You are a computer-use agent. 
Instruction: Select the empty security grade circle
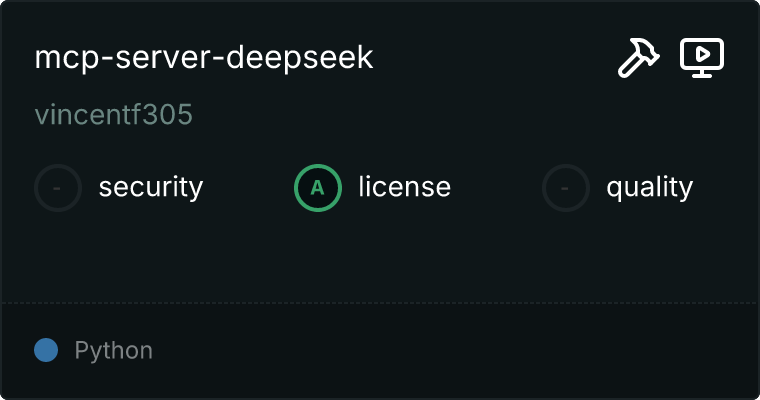point(58,188)
